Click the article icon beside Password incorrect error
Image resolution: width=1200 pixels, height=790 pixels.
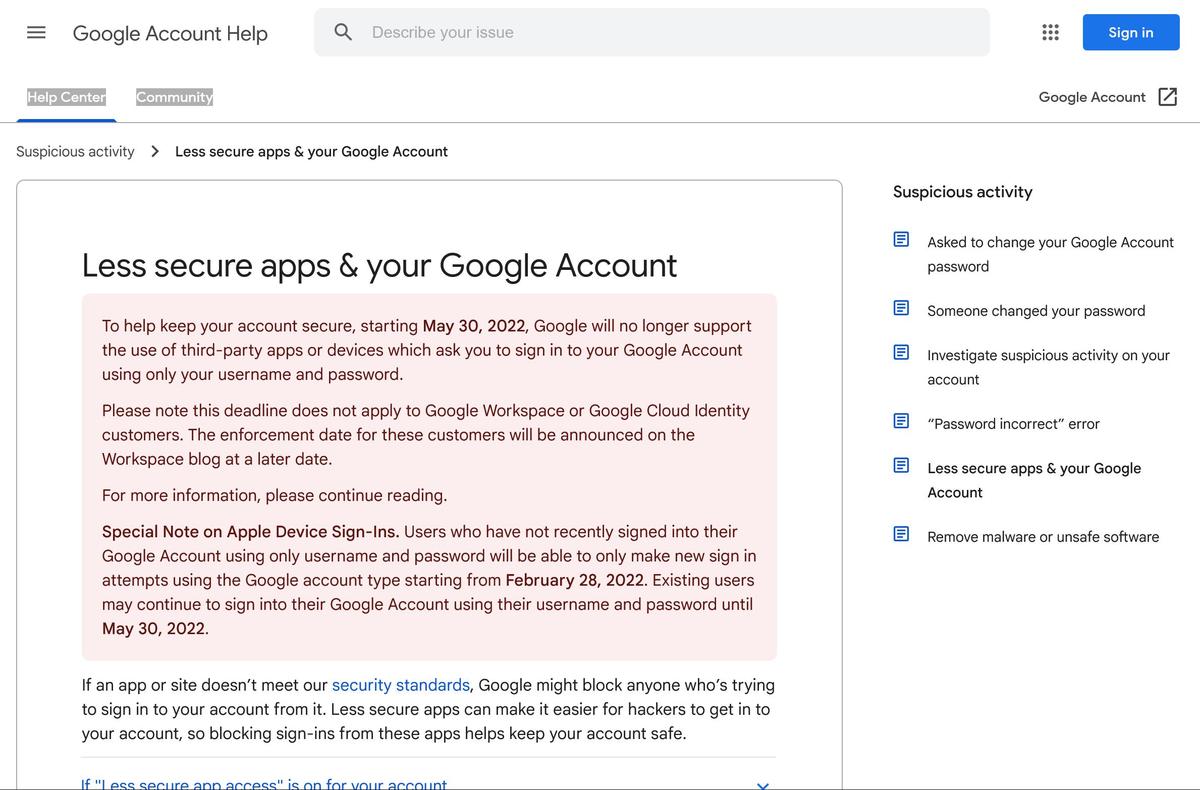901,421
